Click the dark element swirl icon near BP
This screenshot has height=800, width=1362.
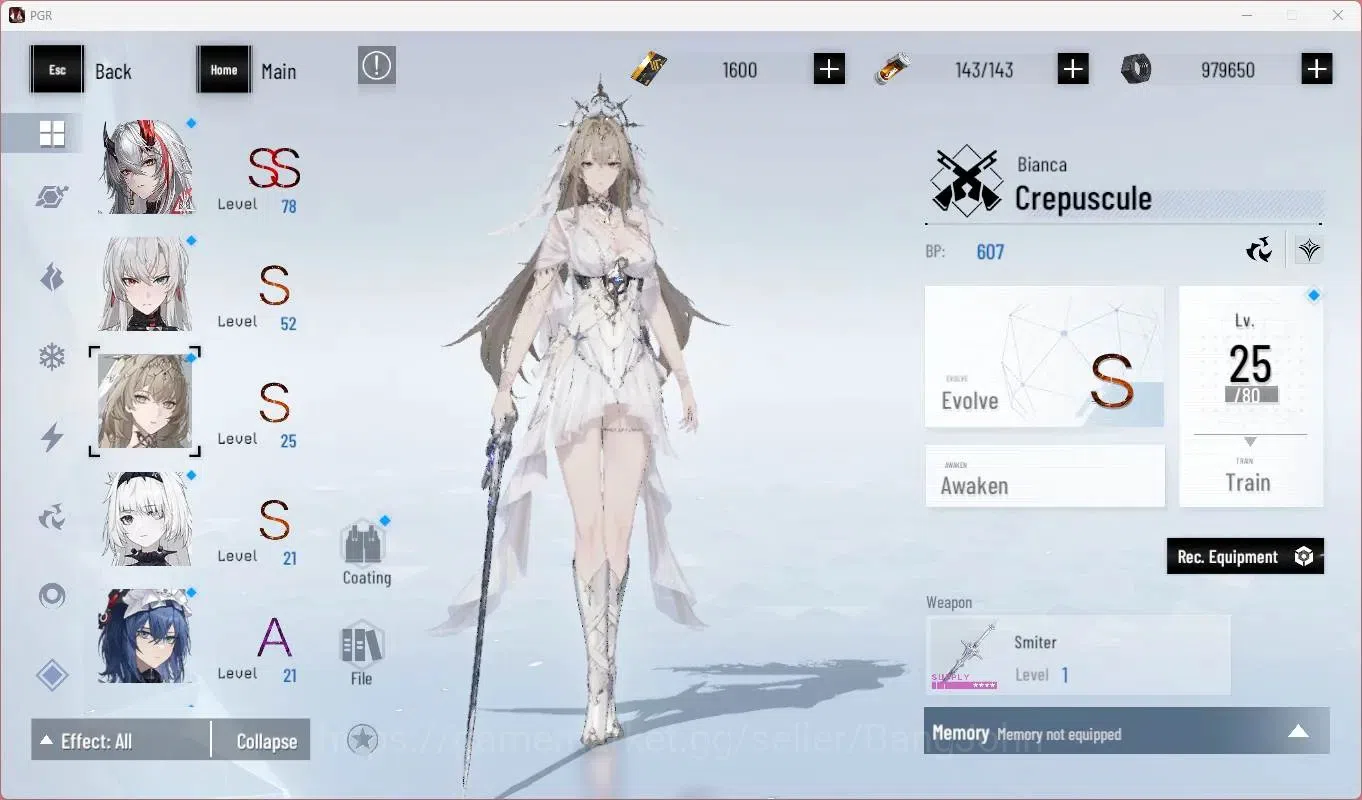(1259, 249)
